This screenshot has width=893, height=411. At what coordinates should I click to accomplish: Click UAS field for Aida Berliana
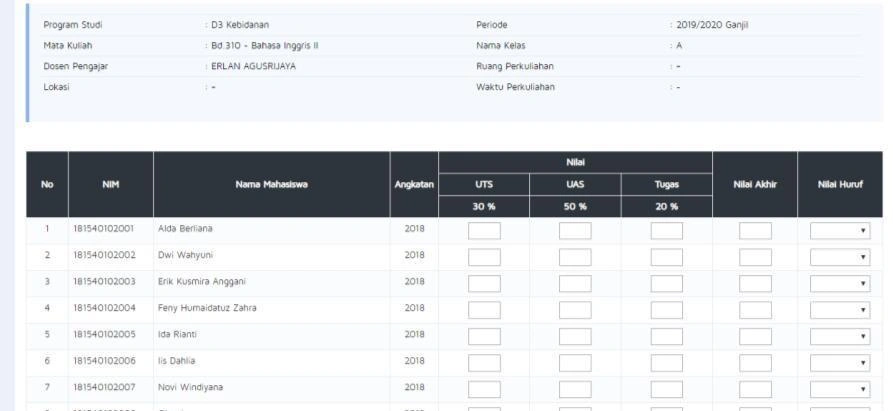[575, 231]
